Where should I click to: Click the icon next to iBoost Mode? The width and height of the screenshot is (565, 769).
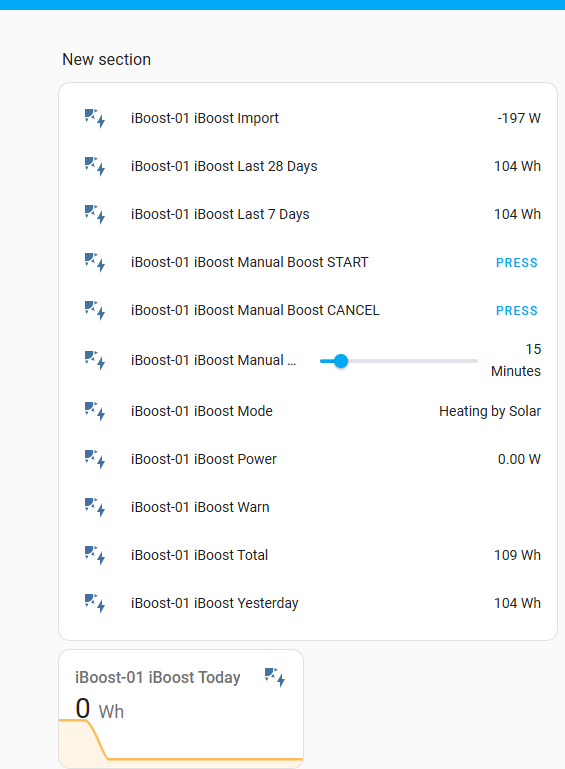[x=95, y=411]
